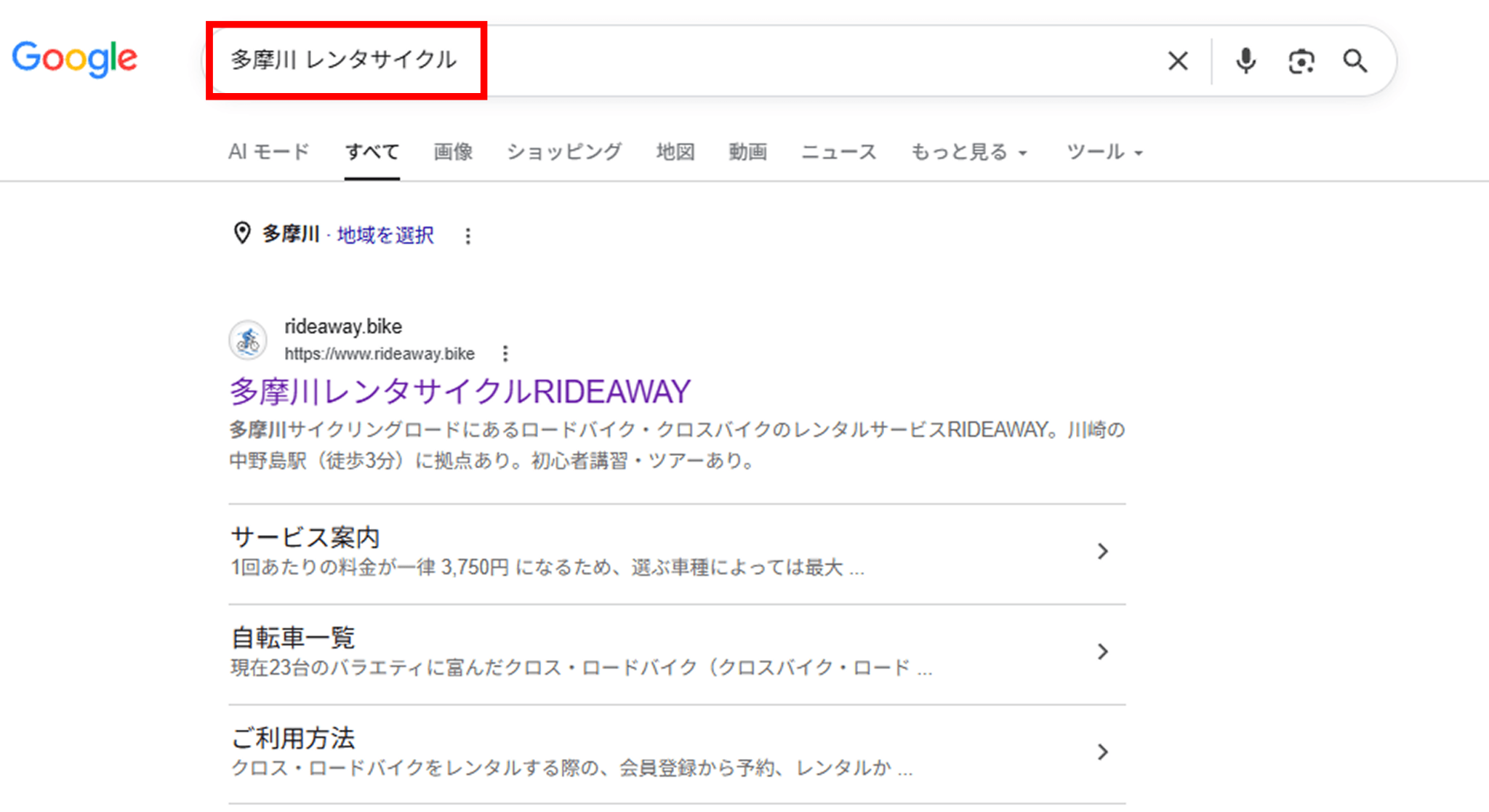This screenshot has width=1489, height=812.
Task: Switch to the AI モード tab
Action: click(269, 152)
